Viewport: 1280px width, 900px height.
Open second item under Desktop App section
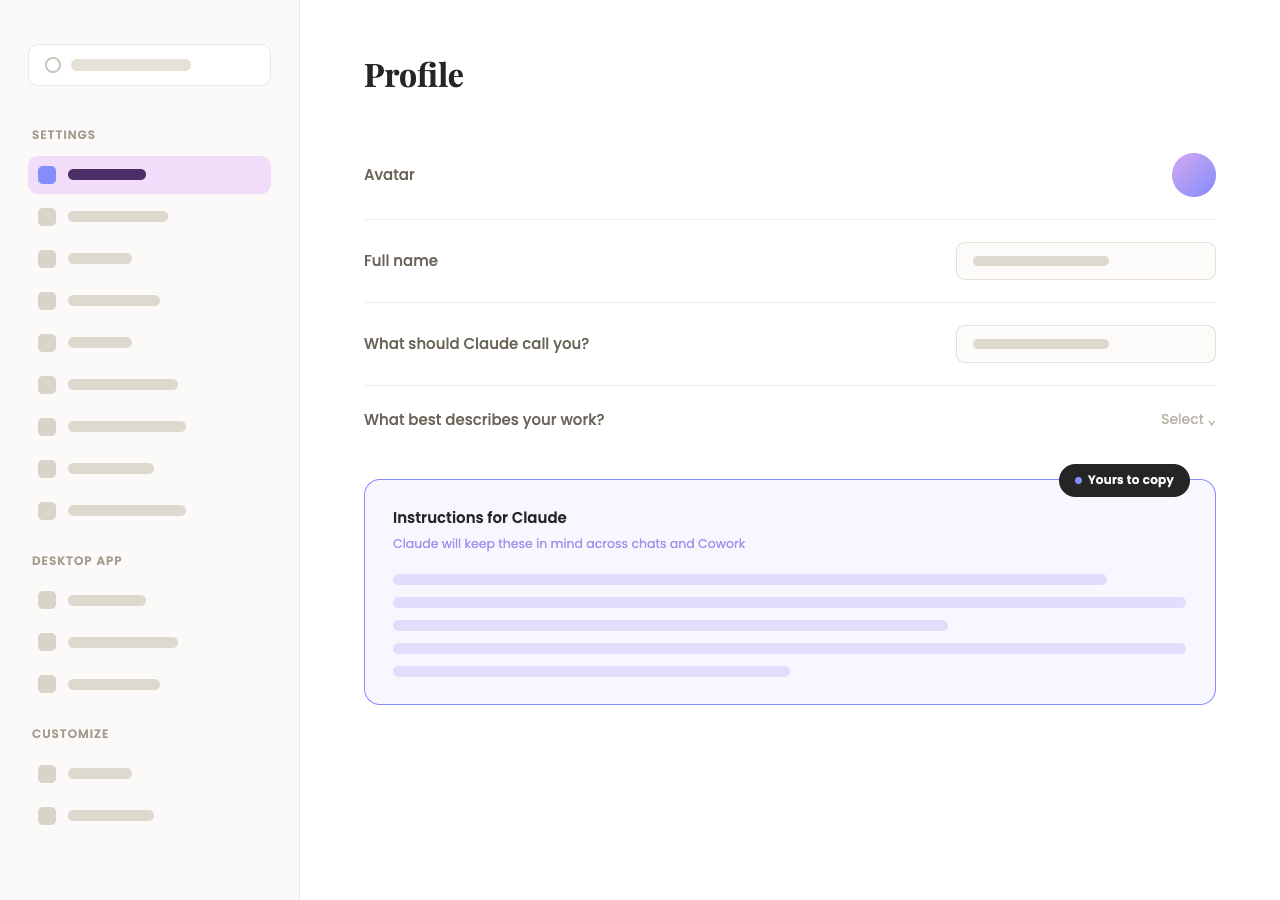(149, 643)
